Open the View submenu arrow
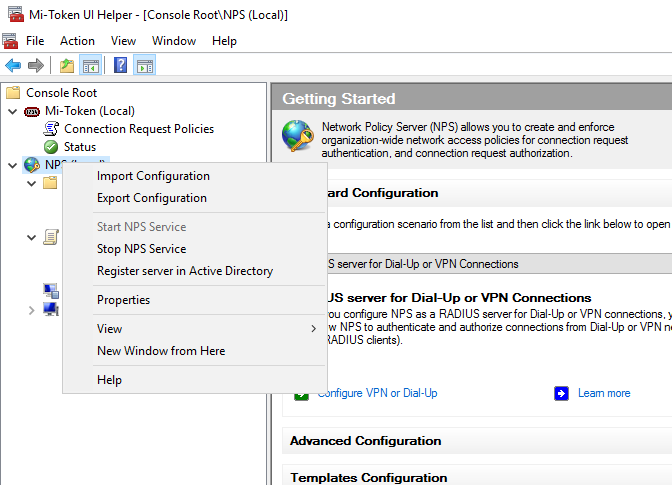 (313, 329)
